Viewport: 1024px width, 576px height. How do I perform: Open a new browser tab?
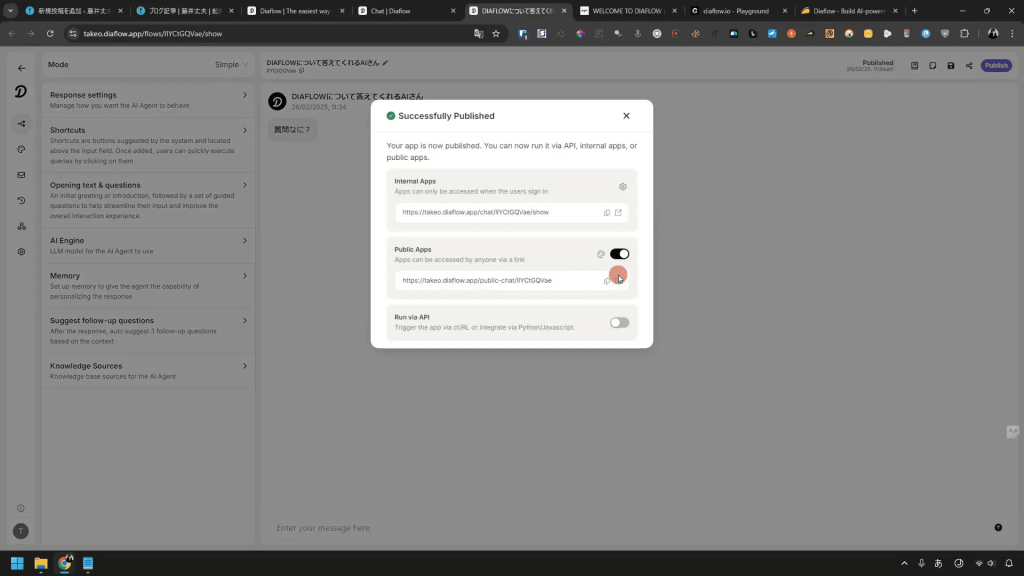click(x=914, y=11)
